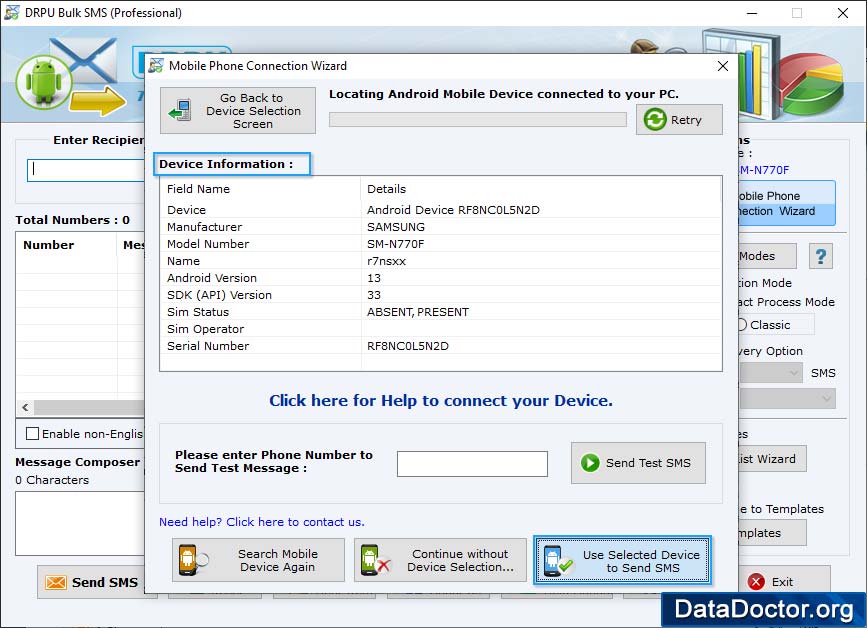The image size is (867, 628).
Task: Select the SM-N770F model number cell in table
Action: point(395,244)
